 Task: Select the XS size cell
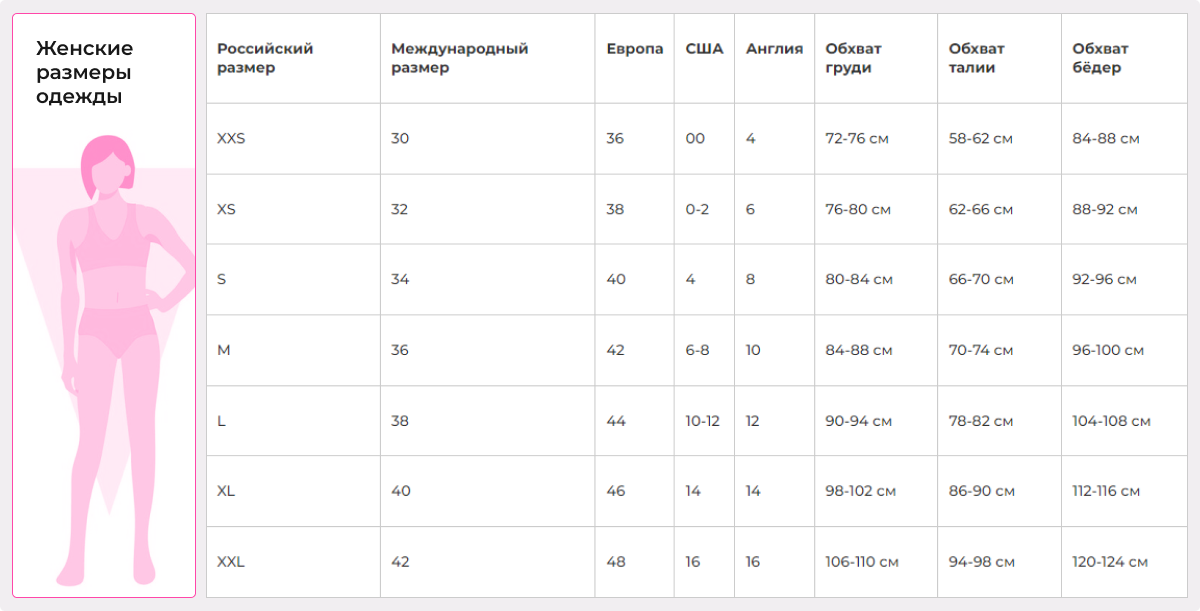226,210
